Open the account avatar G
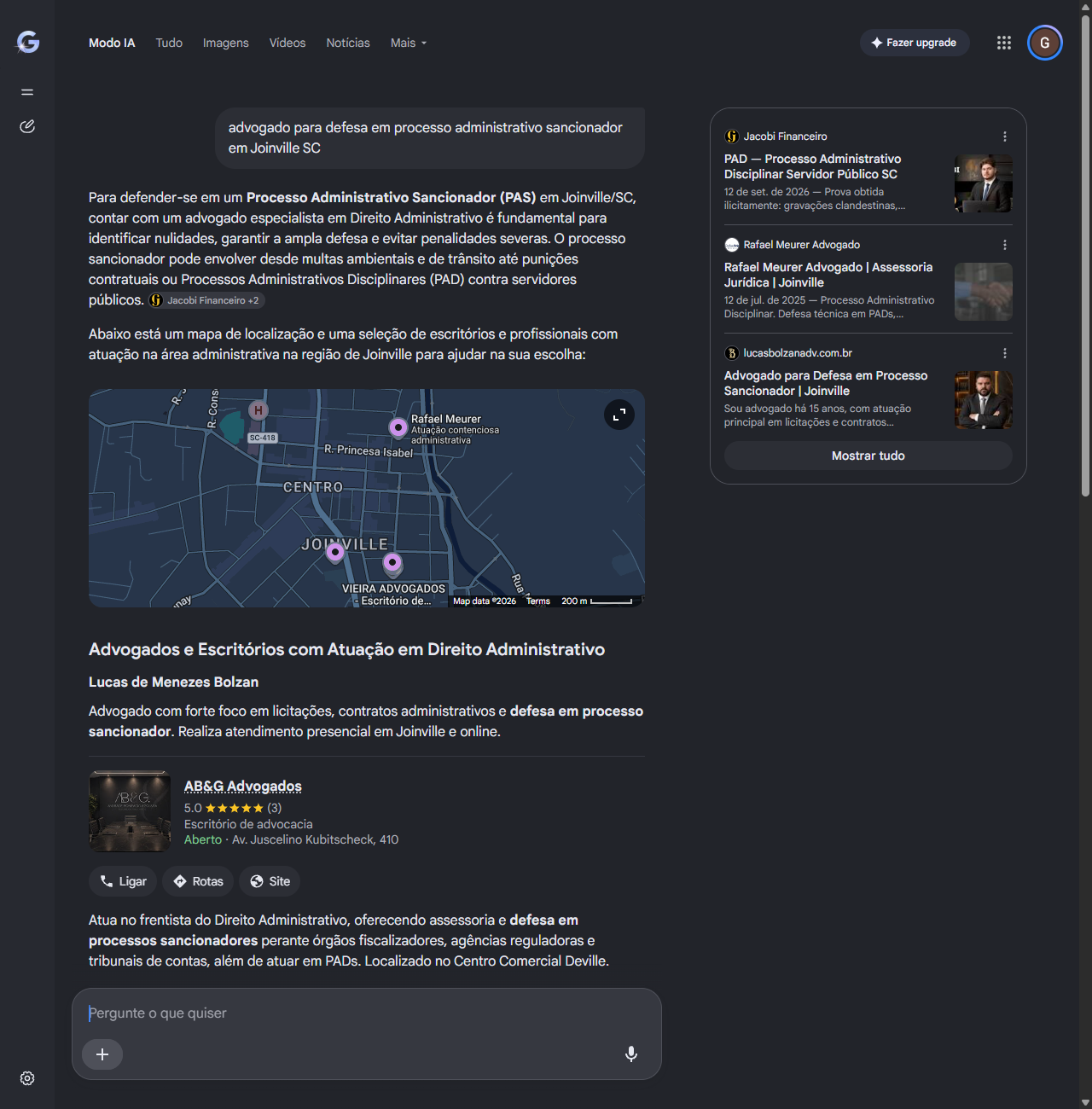 click(x=1045, y=43)
